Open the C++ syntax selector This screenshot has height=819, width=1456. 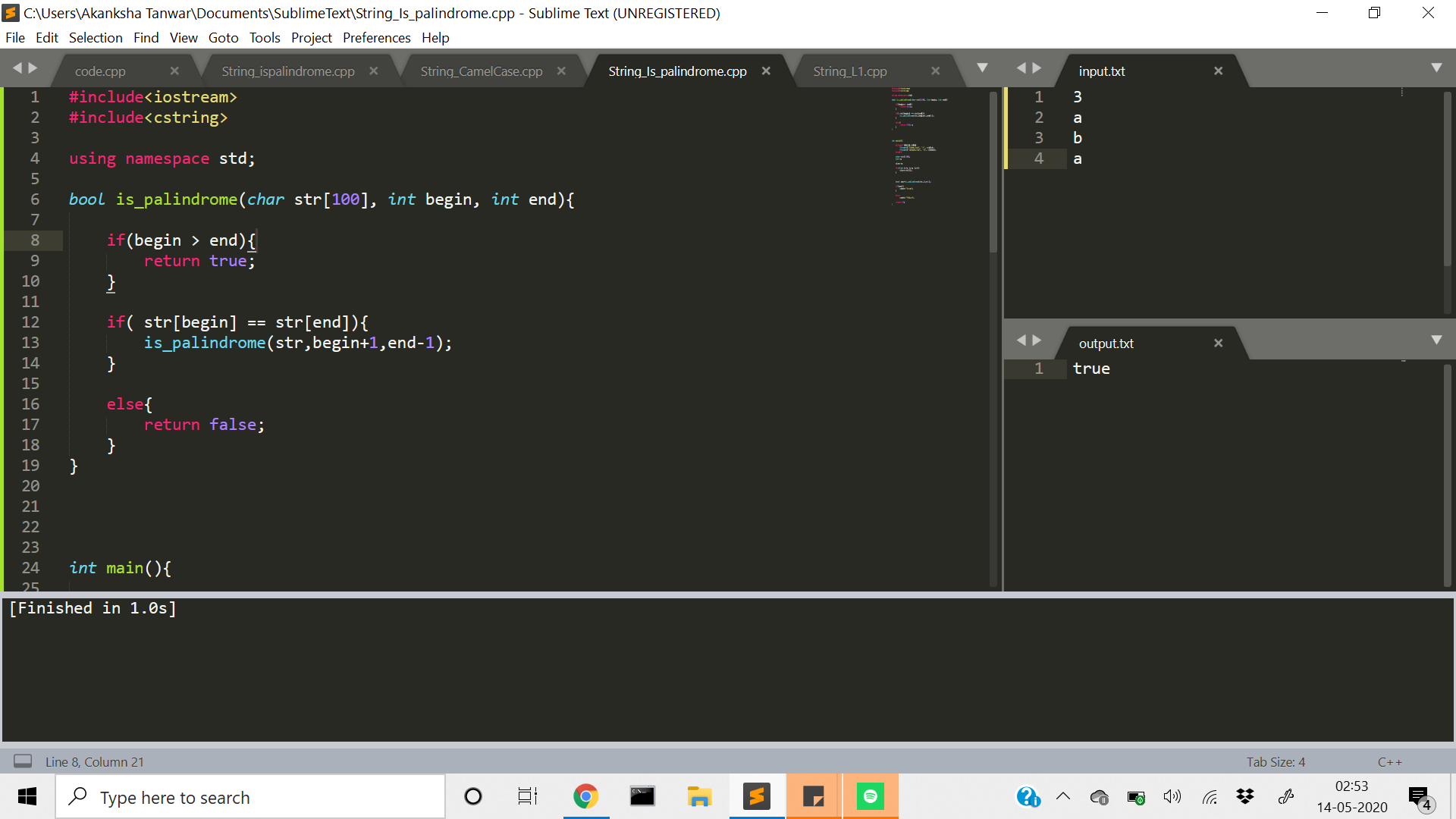pos(1389,761)
